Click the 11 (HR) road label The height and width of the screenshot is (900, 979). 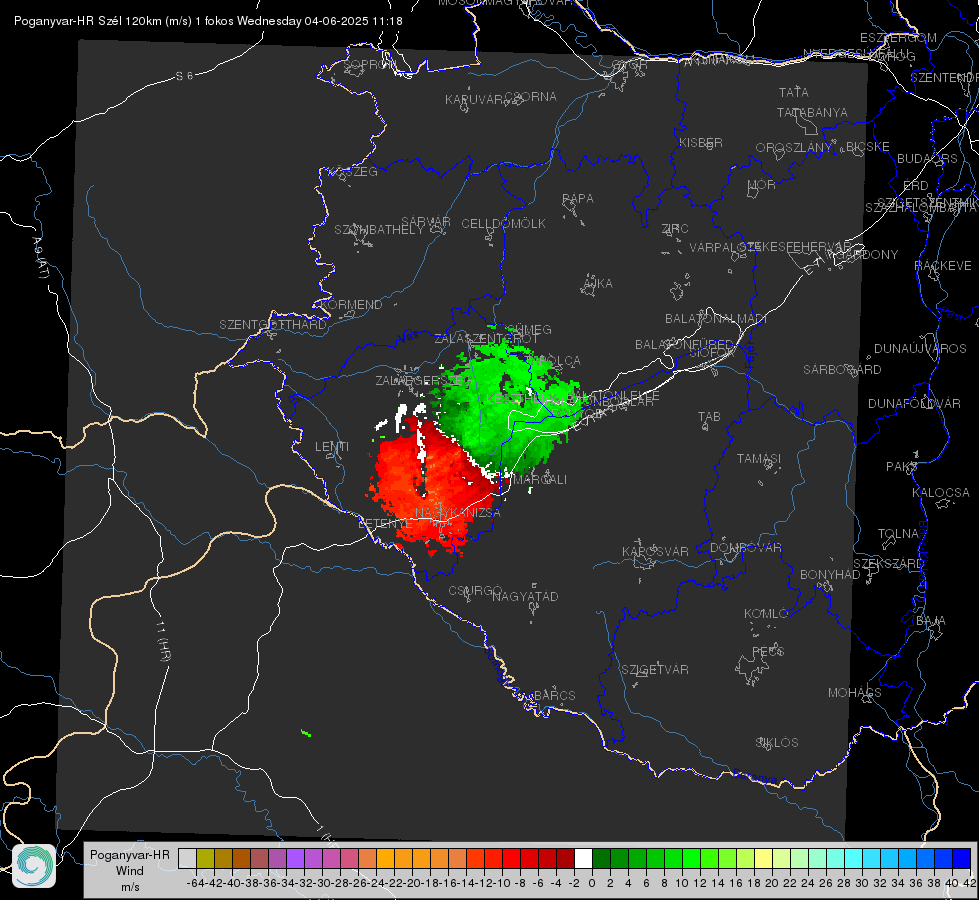pyautogui.click(x=162, y=640)
